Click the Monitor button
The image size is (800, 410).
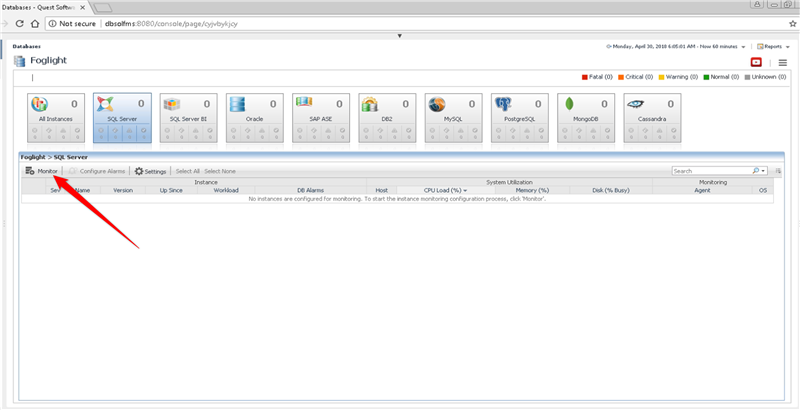point(42,171)
